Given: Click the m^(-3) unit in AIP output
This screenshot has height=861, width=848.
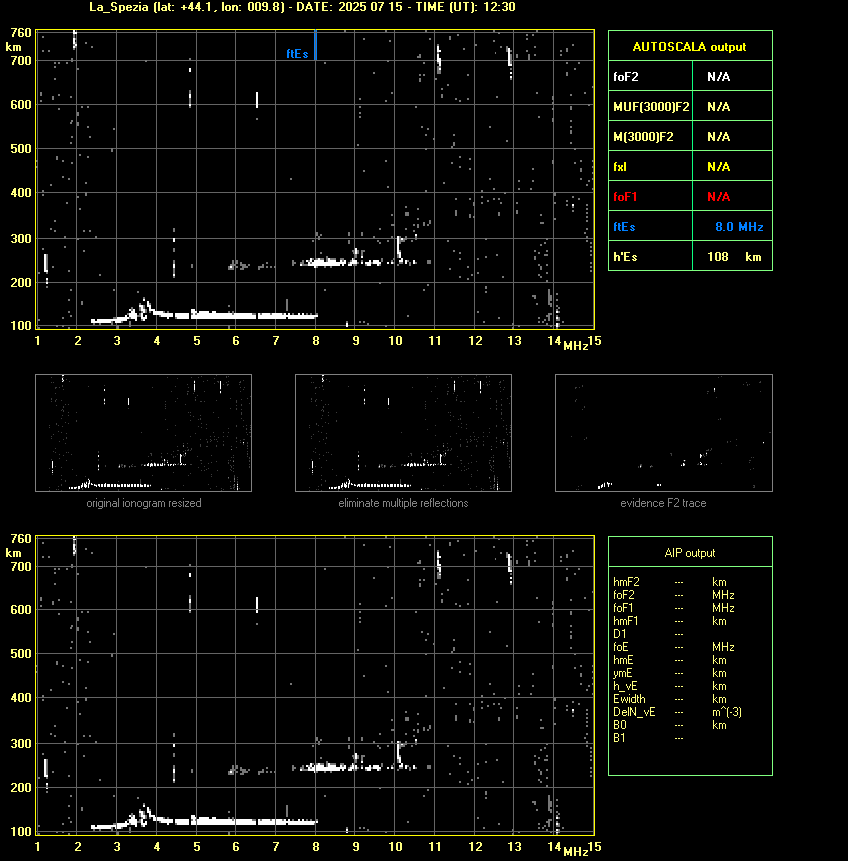Looking at the screenshot, I should (x=727, y=712).
